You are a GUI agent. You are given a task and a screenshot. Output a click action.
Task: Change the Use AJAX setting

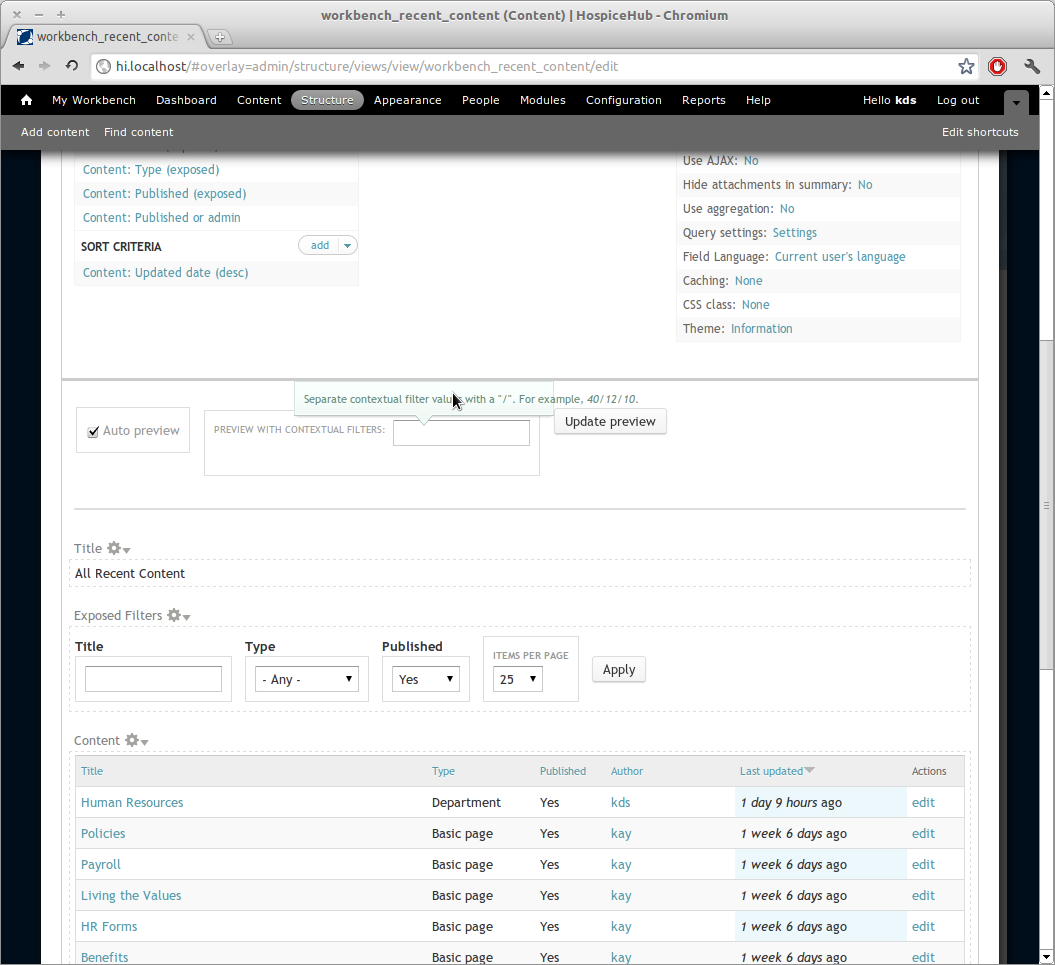point(751,161)
